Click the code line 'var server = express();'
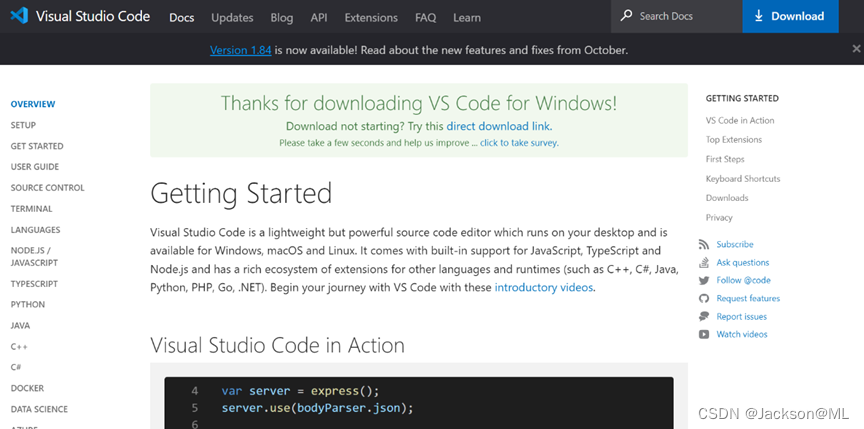 [x=300, y=391]
